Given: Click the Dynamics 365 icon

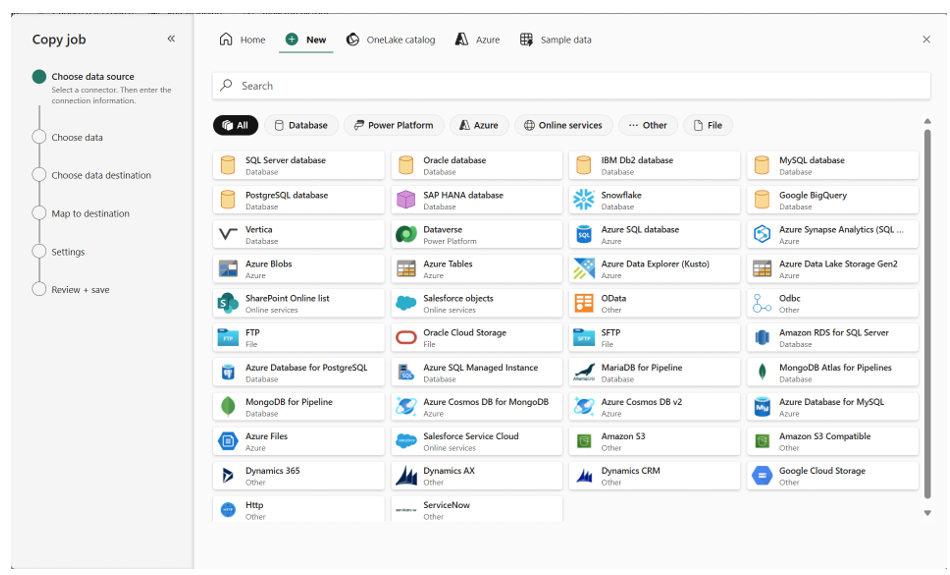Looking at the screenshot, I should (227, 476).
